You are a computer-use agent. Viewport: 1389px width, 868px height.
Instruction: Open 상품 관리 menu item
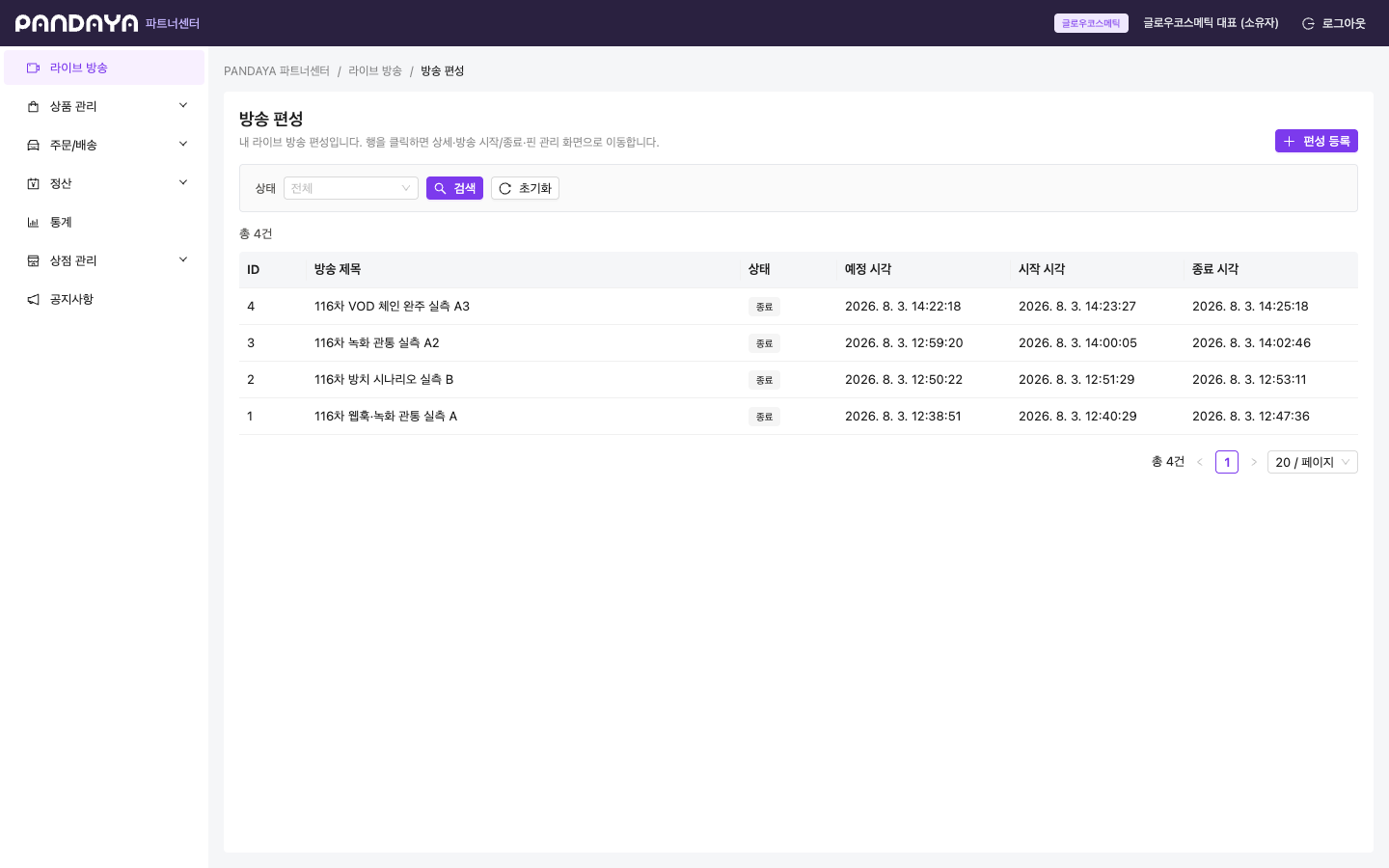[104, 106]
